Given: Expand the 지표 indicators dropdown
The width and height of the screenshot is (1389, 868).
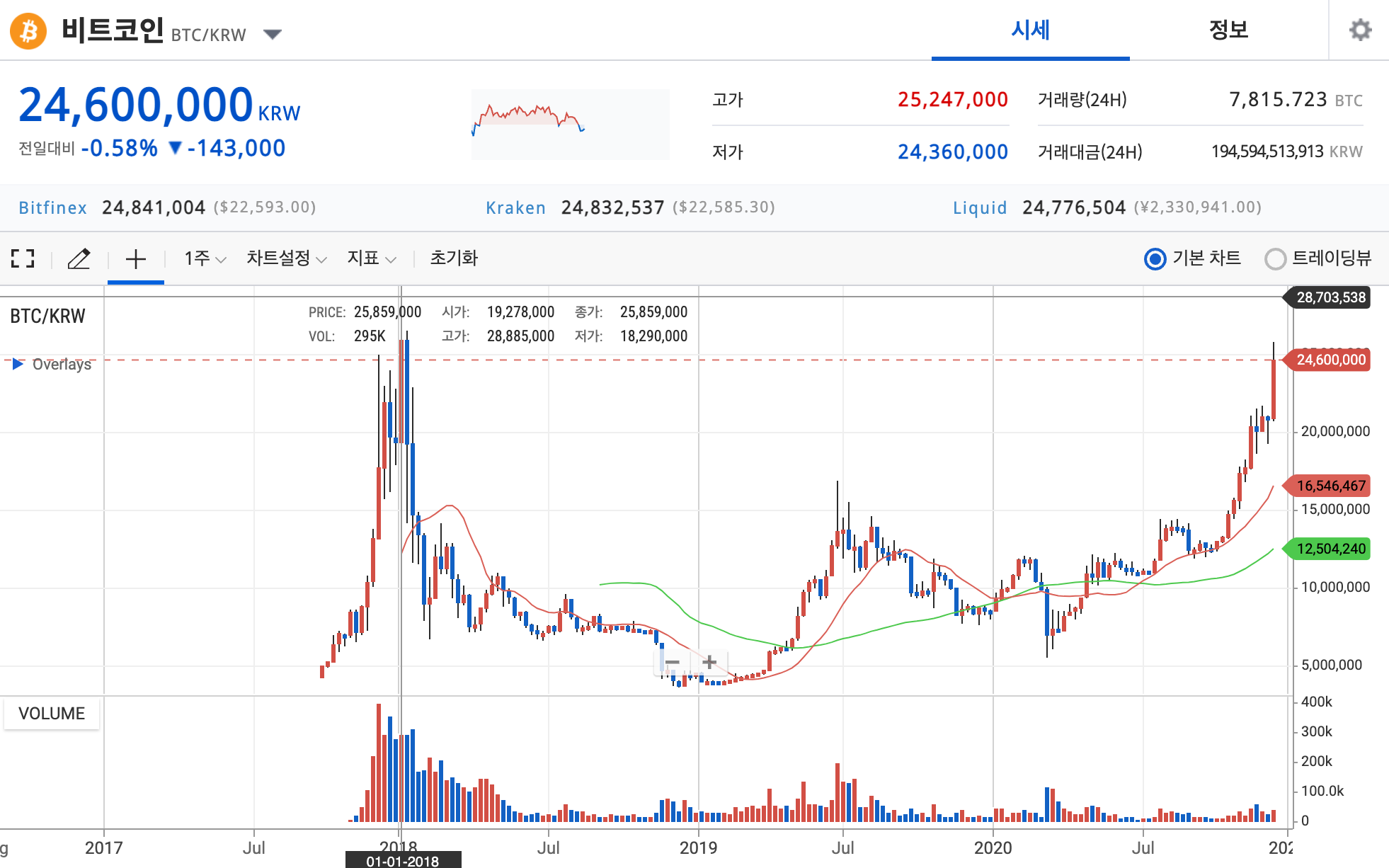Looking at the screenshot, I should (371, 258).
